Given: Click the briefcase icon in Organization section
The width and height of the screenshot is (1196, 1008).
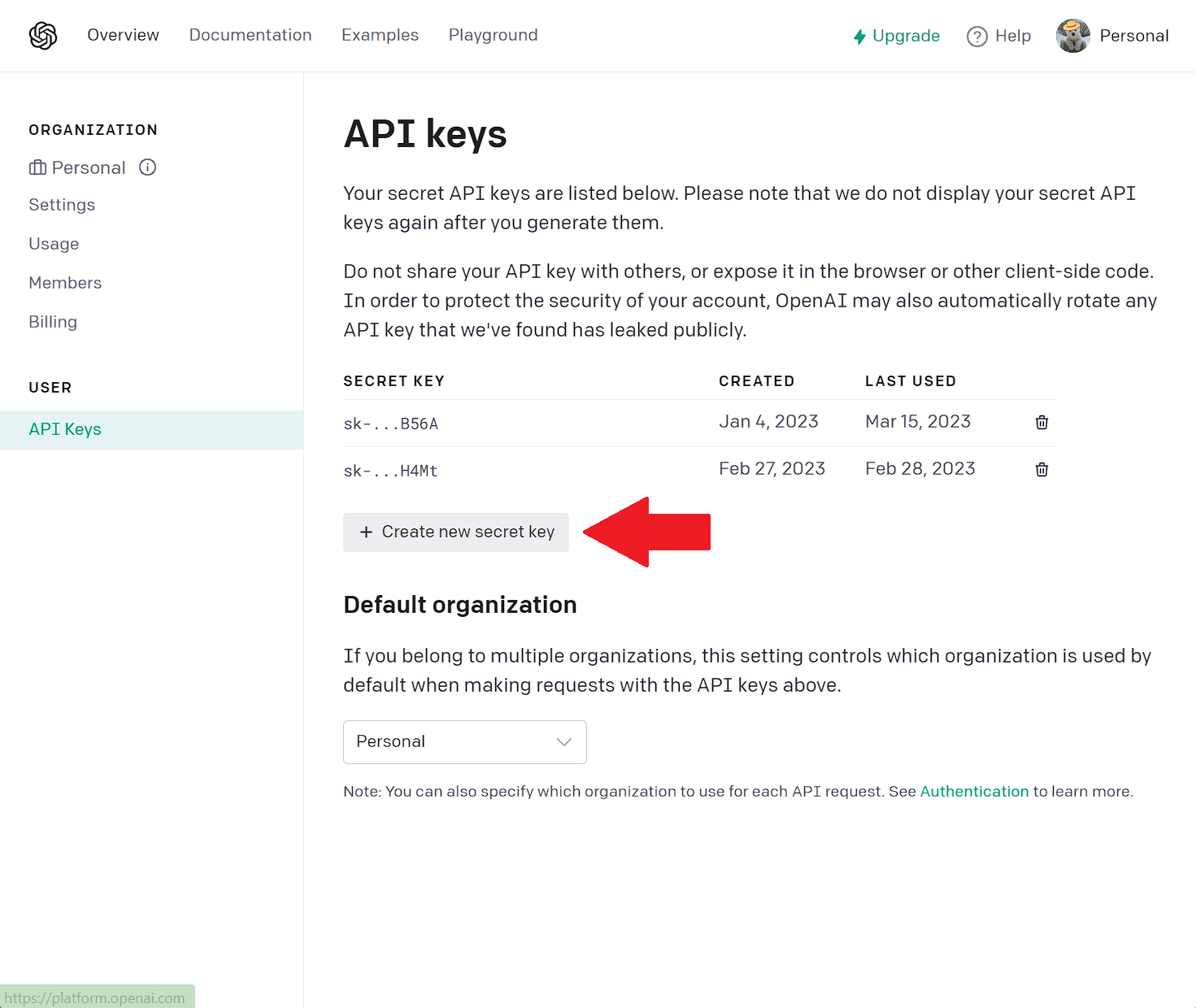Looking at the screenshot, I should [37, 167].
